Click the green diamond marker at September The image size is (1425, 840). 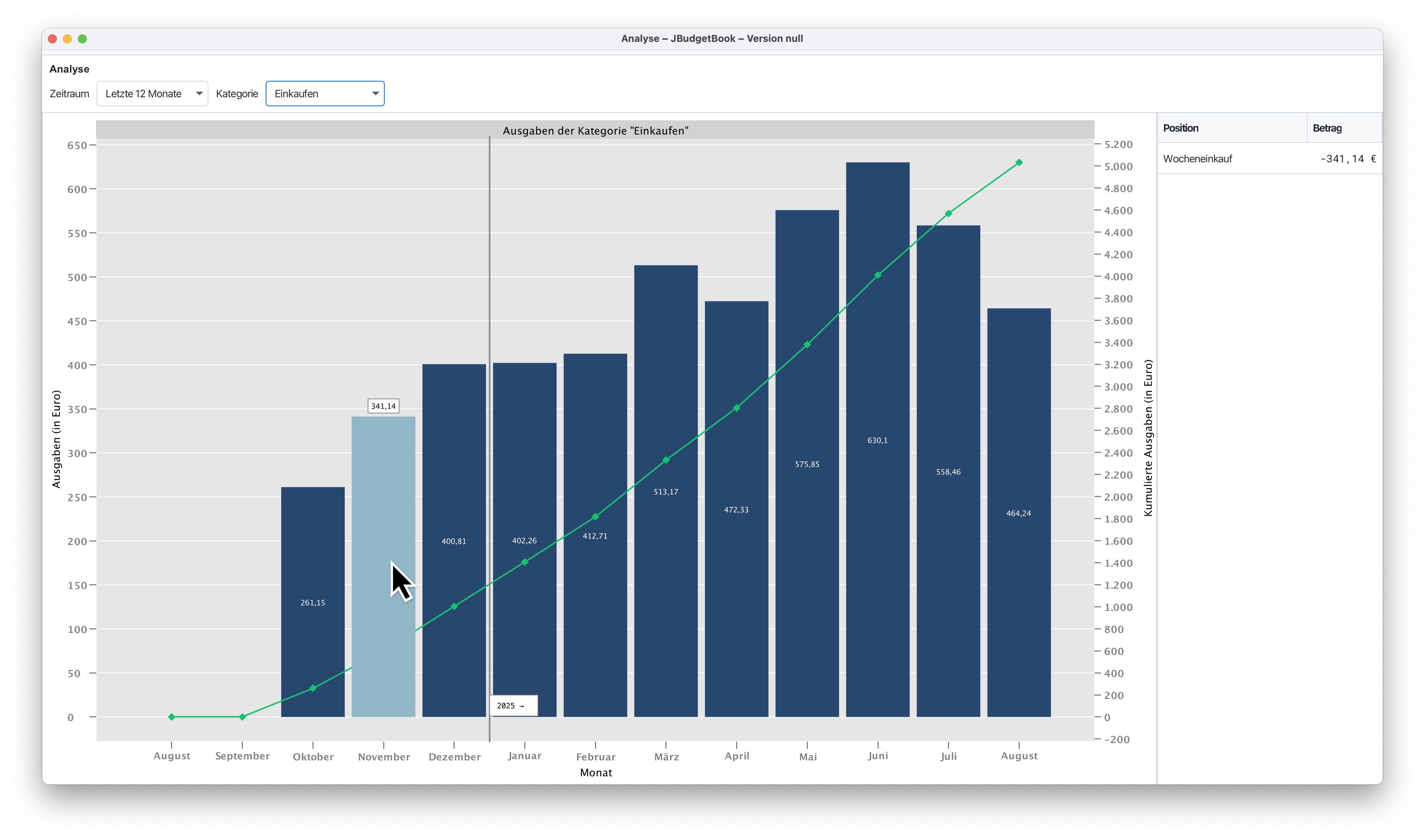(x=242, y=717)
